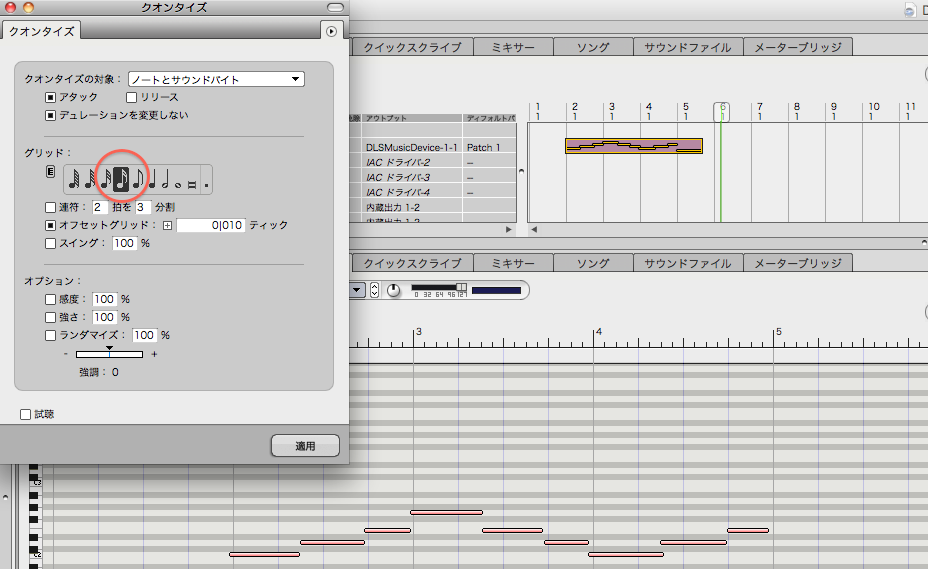Enable the ランダマイズ checkbox
Viewport: 928px width, 569px height.
(x=50, y=336)
